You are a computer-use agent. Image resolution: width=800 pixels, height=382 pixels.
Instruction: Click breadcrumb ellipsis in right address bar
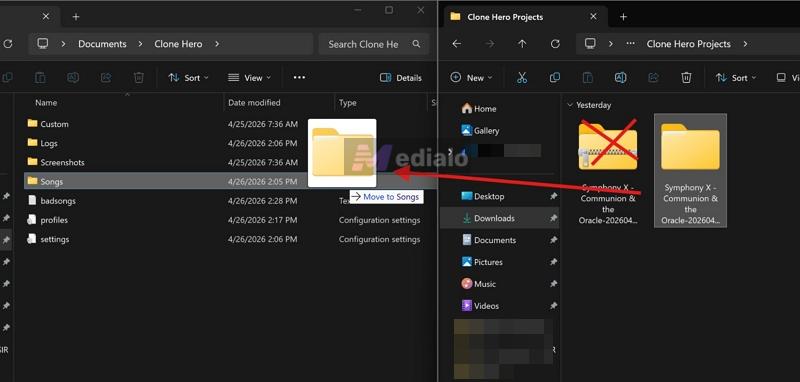pos(631,44)
